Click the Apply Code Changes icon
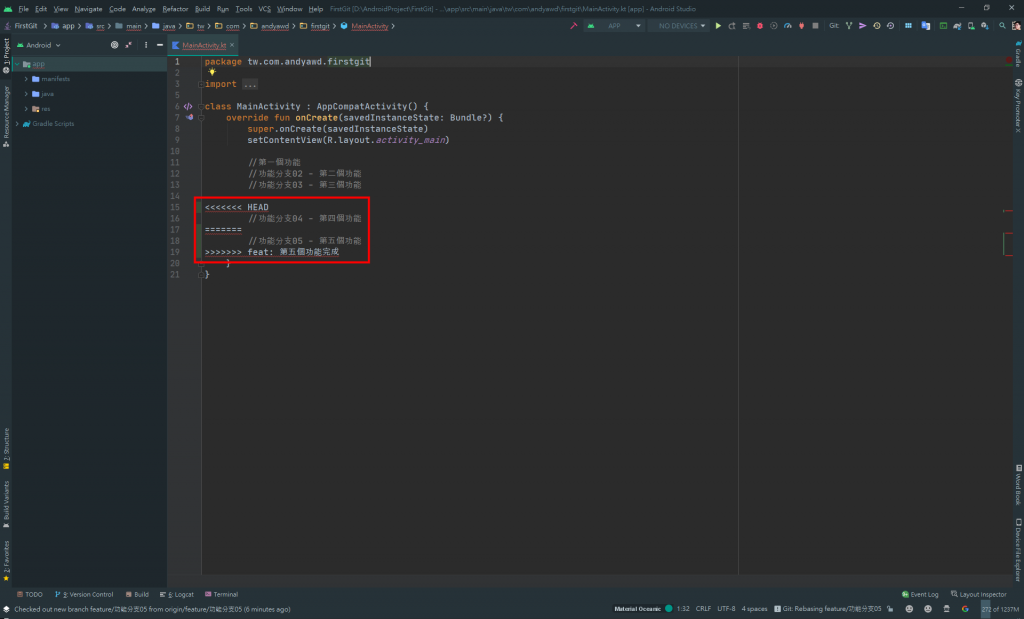 coord(746,26)
